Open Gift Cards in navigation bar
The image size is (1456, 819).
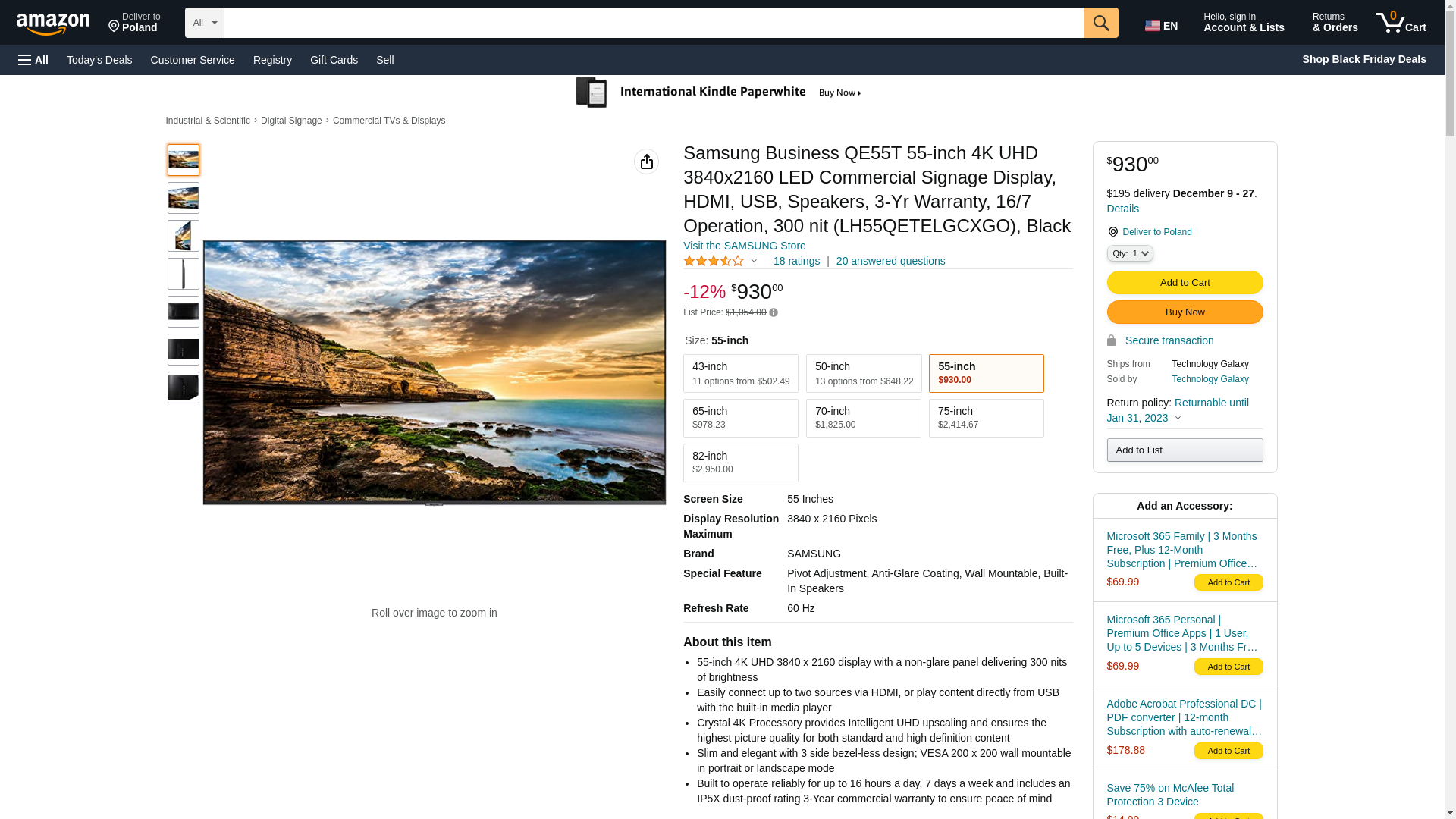pos(334,60)
